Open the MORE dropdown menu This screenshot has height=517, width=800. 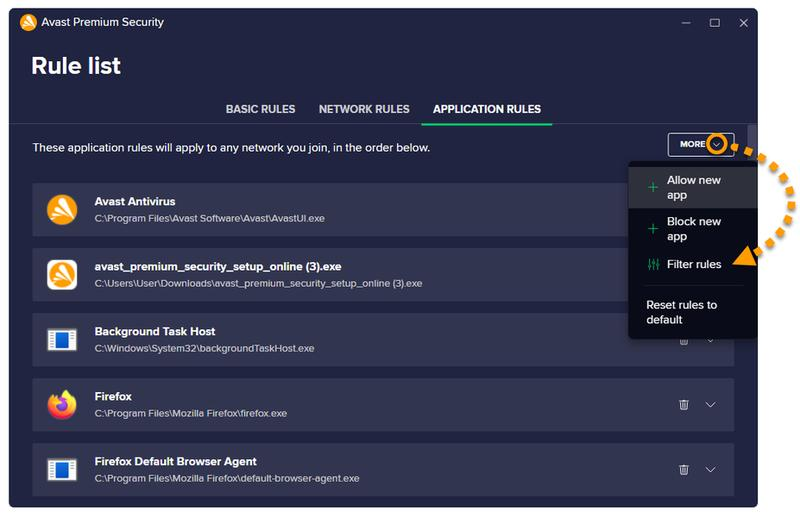[701, 144]
